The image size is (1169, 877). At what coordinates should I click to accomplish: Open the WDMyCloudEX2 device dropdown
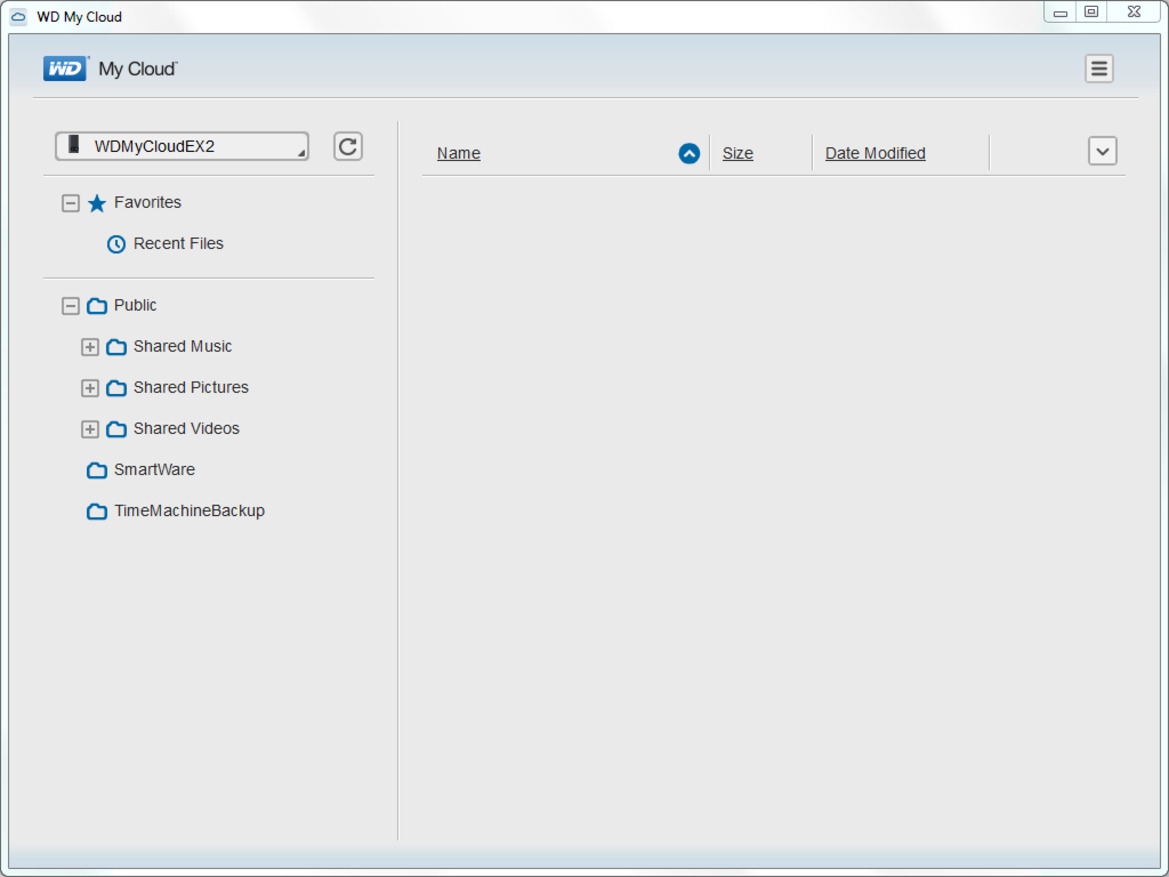182,146
